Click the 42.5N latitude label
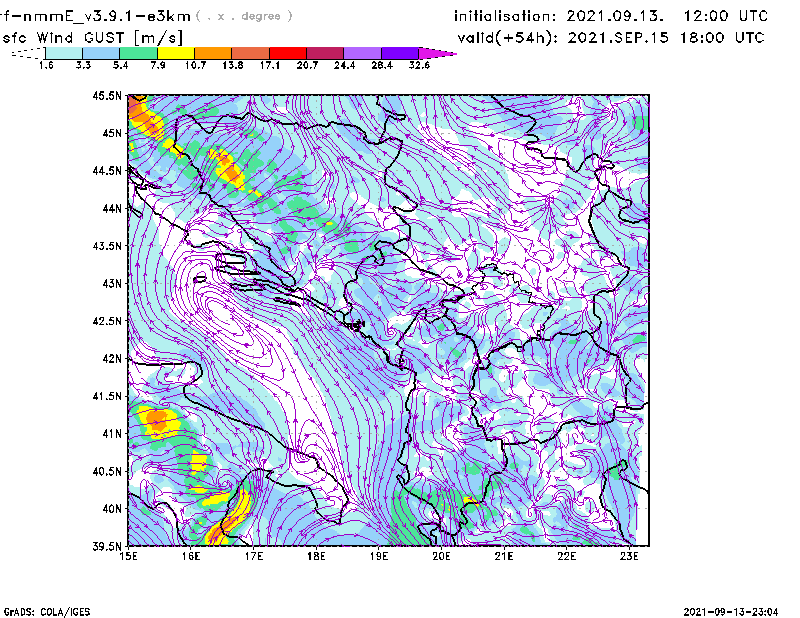Image resolution: width=800 pixels, height=618 pixels. [107, 321]
